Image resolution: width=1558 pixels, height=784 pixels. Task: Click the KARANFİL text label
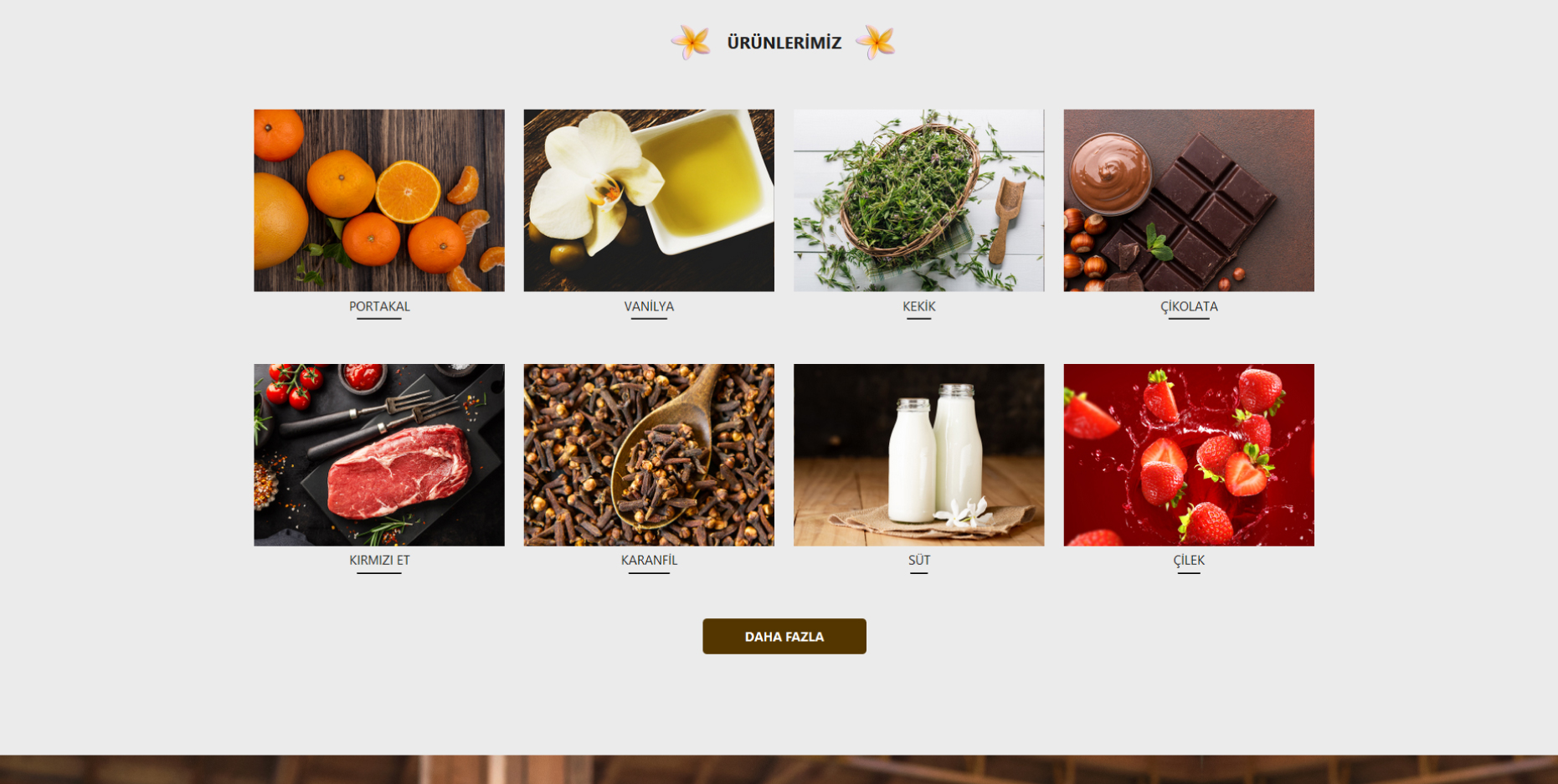tap(649, 560)
